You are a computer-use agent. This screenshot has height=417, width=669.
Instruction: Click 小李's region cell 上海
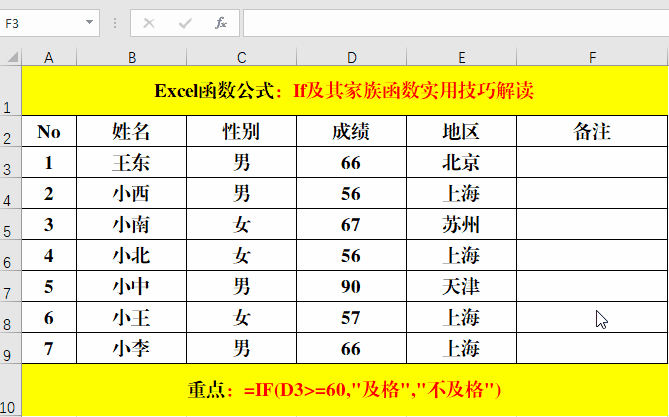462,348
